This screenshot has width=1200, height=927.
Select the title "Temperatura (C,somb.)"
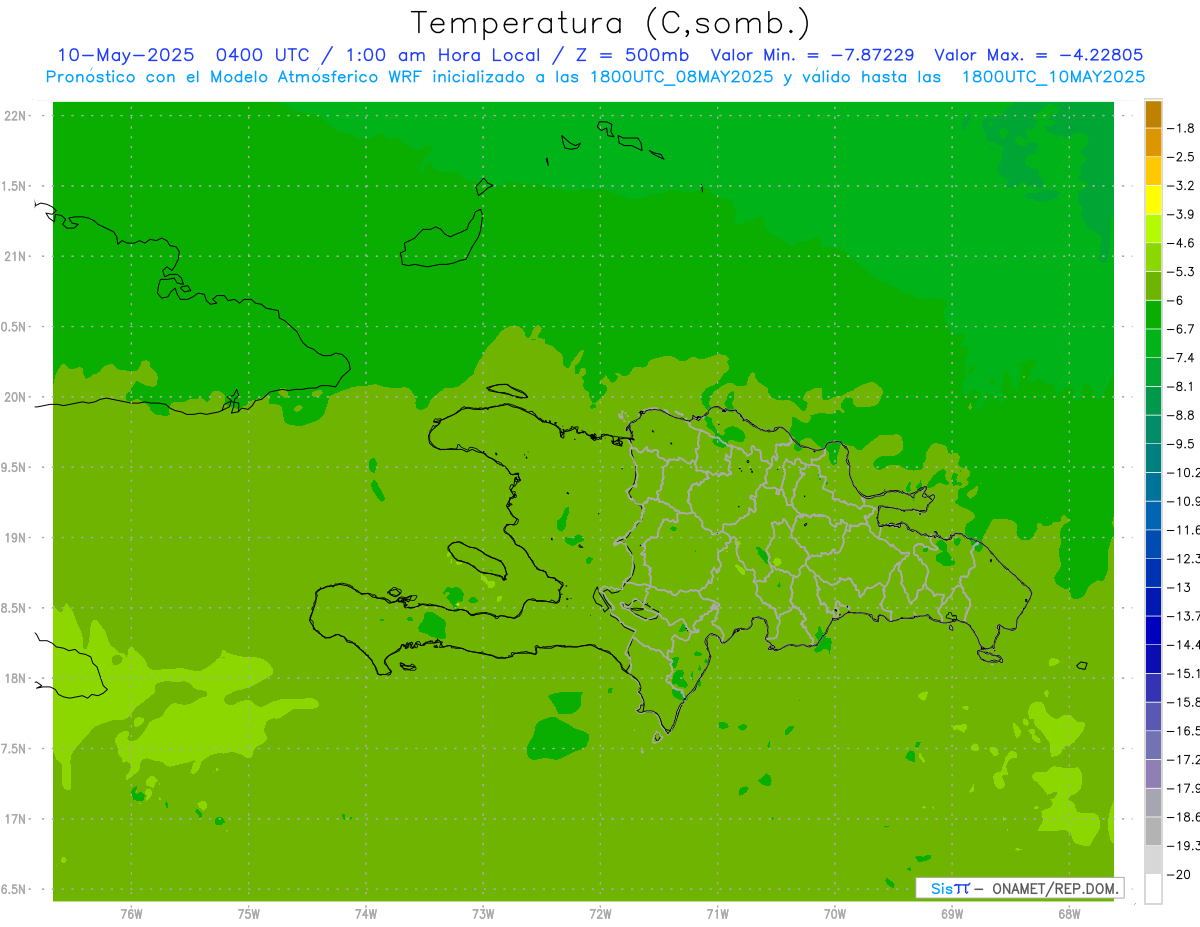coord(611,23)
